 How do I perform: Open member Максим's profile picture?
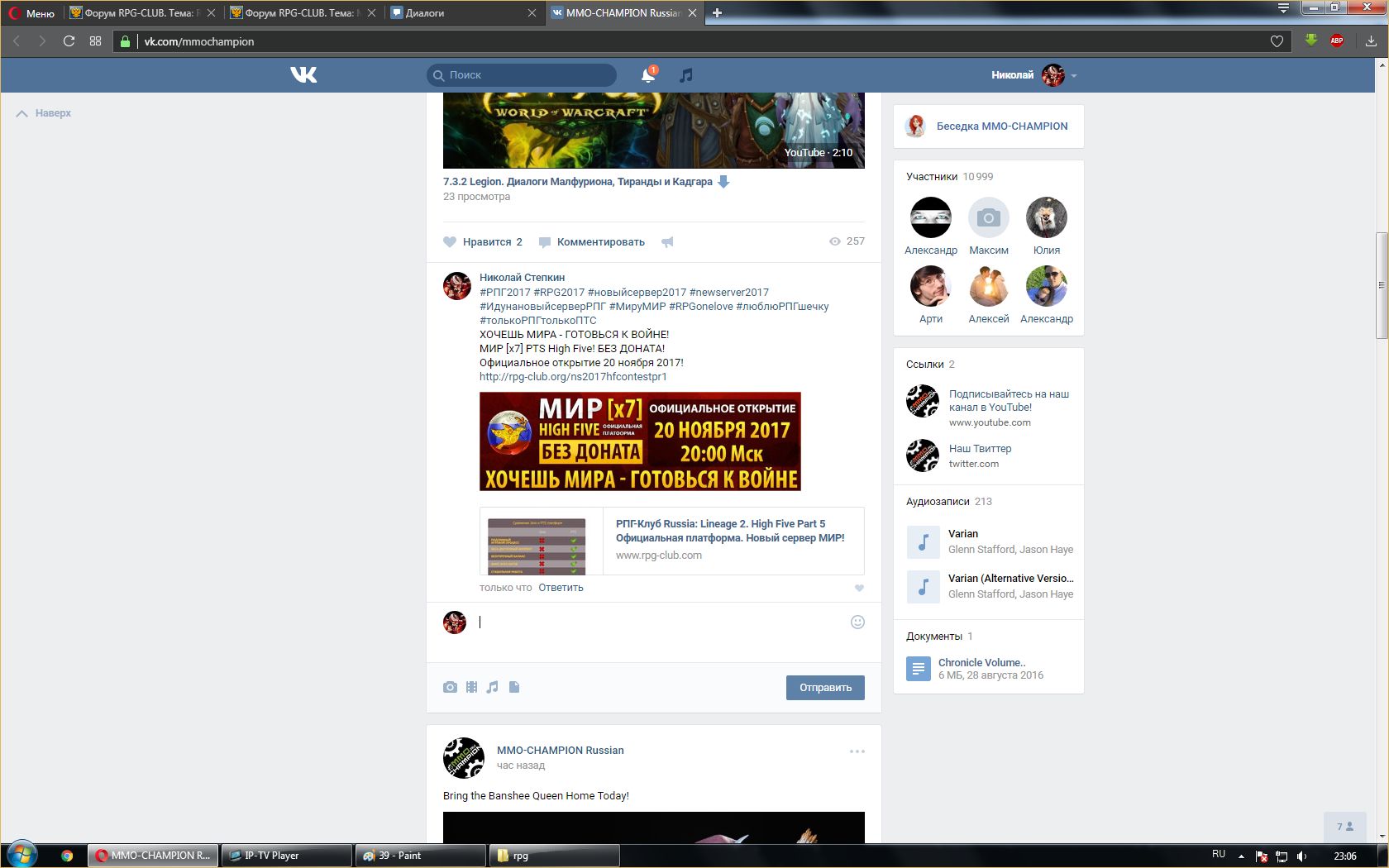[989, 217]
